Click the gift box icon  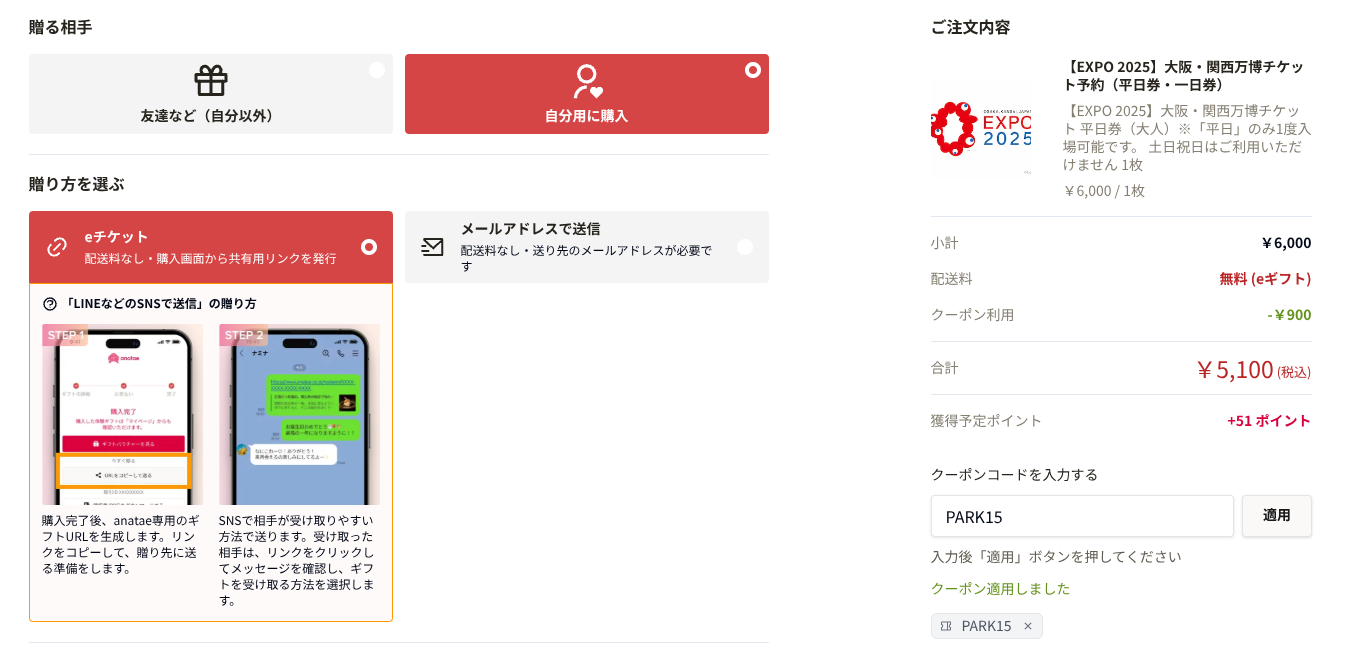coord(211,80)
